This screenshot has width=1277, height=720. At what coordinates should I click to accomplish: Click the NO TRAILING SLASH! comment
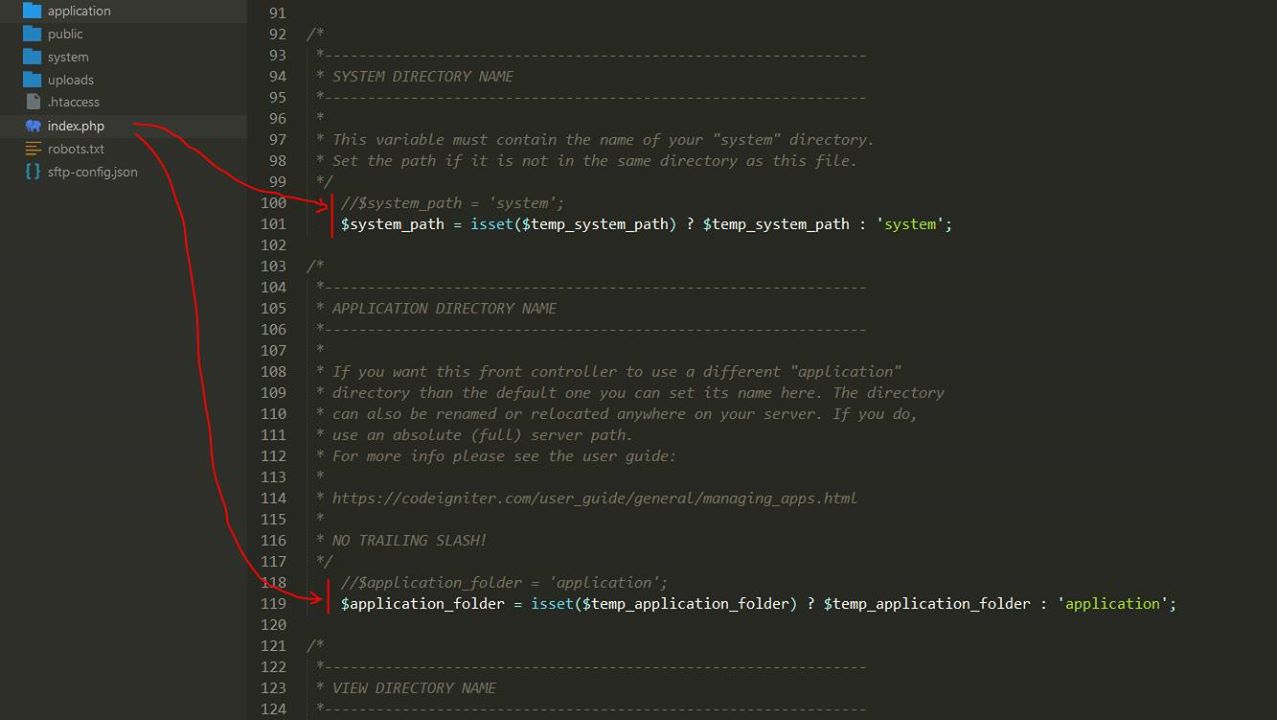[409, 540]
